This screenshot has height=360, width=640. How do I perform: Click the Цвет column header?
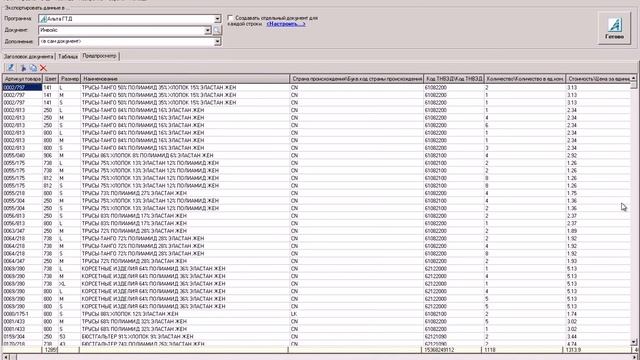point(51,79)
